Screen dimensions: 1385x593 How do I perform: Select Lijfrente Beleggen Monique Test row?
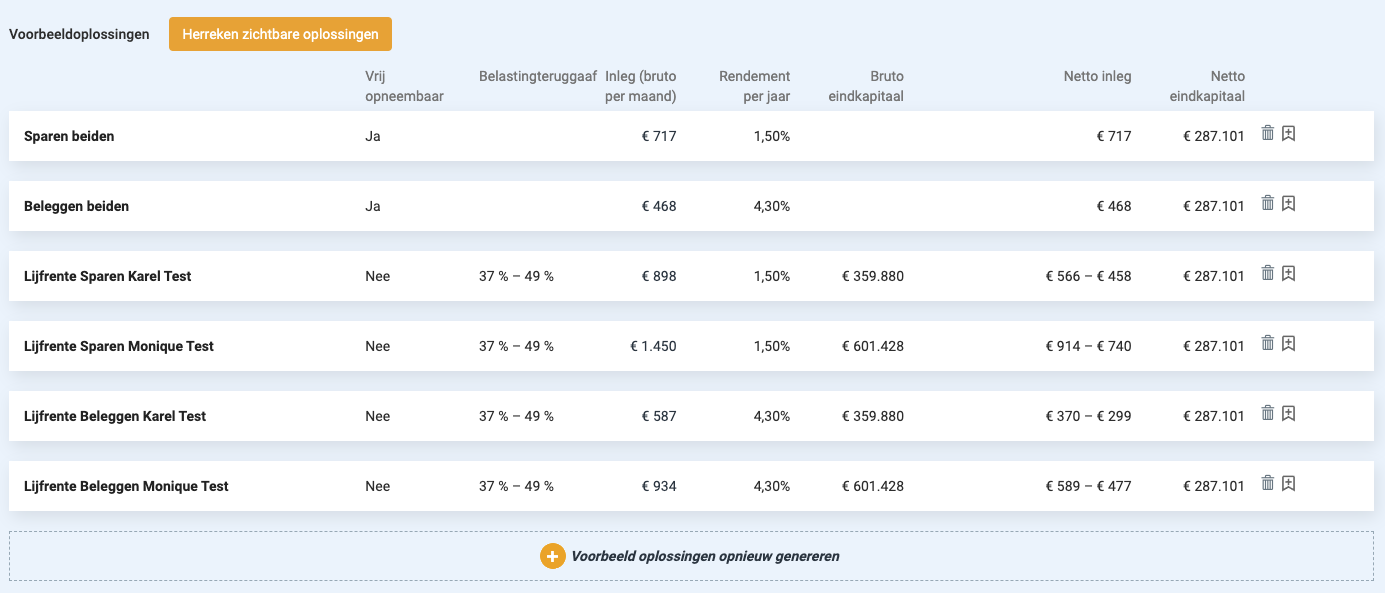[x=691, y=486]
